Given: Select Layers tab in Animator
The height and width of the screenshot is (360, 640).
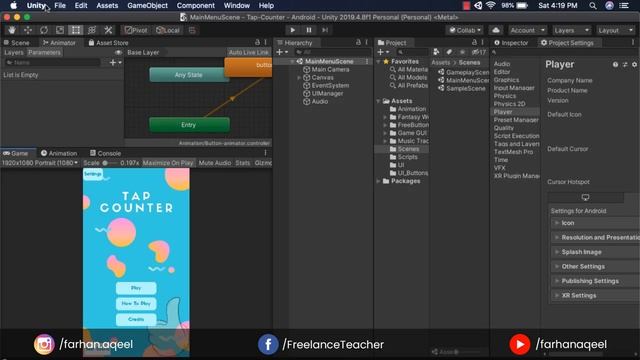Looking at the screenshot, I should coord(13,53).
